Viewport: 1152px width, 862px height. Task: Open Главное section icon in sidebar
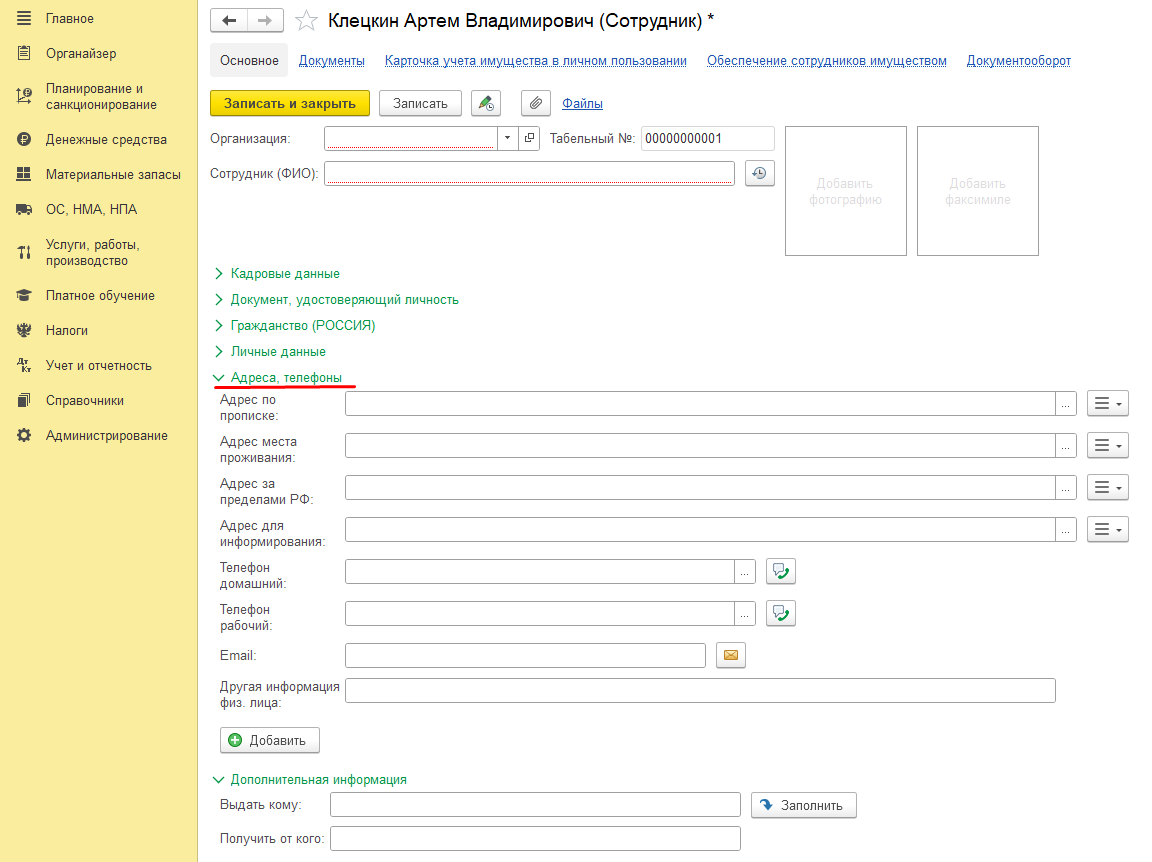24,18
